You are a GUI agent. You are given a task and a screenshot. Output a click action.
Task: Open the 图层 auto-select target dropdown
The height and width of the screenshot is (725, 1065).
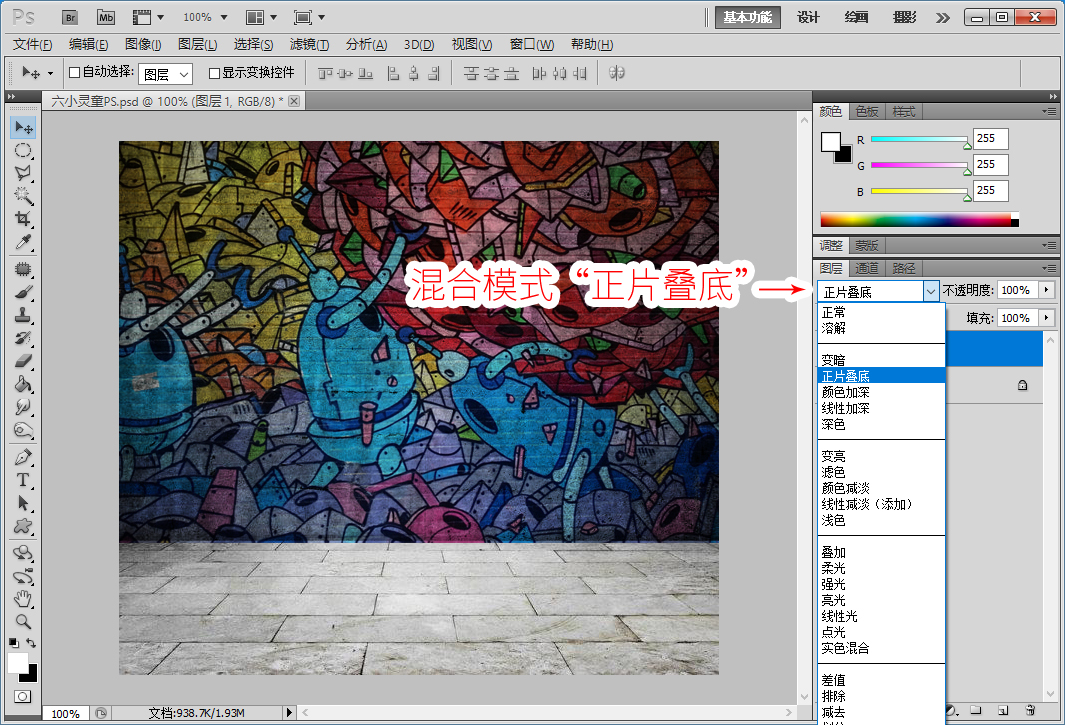click(x=165, y=74)
